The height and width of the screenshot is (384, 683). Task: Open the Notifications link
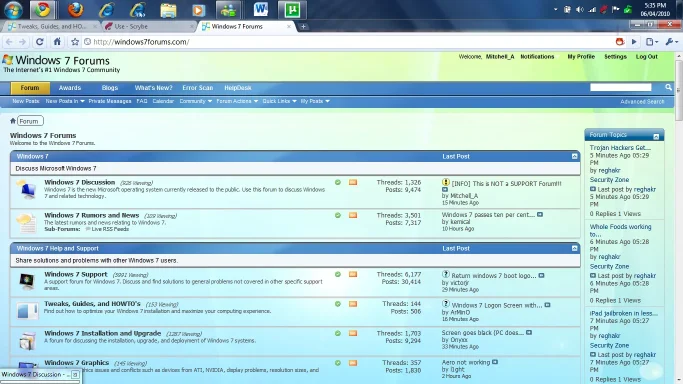pyautogui.click(x=537, y=57)
